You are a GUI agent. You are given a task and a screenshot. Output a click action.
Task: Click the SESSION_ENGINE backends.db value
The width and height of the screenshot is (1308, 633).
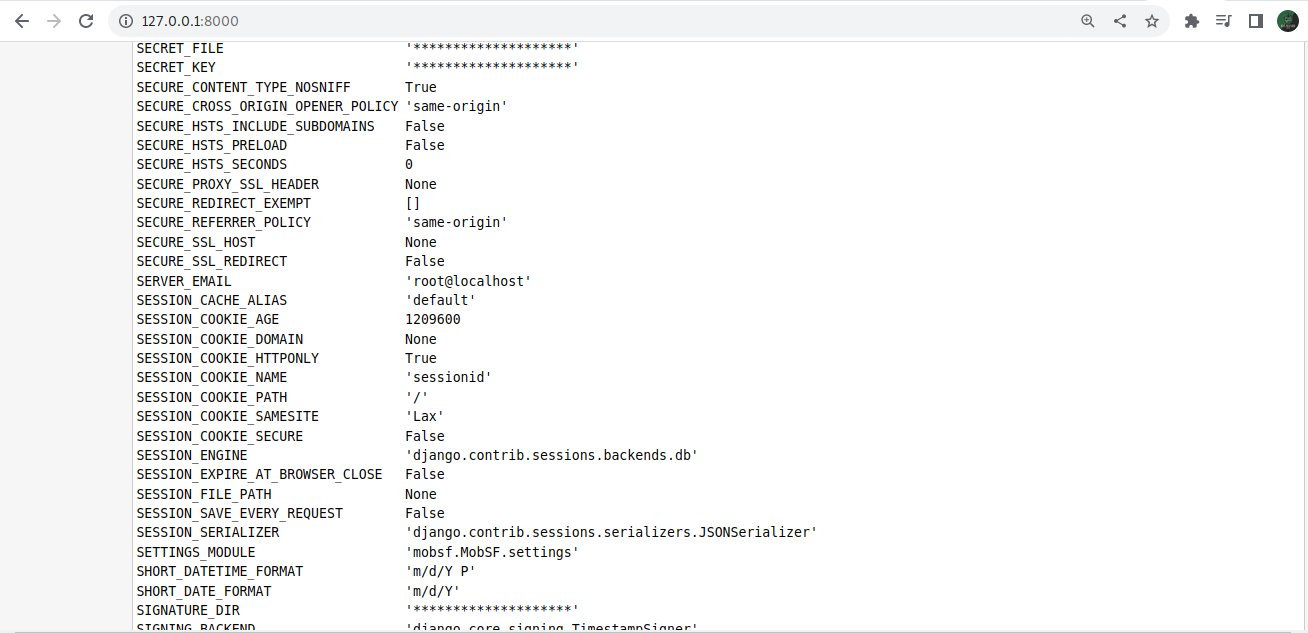click(x=551, y=455)
